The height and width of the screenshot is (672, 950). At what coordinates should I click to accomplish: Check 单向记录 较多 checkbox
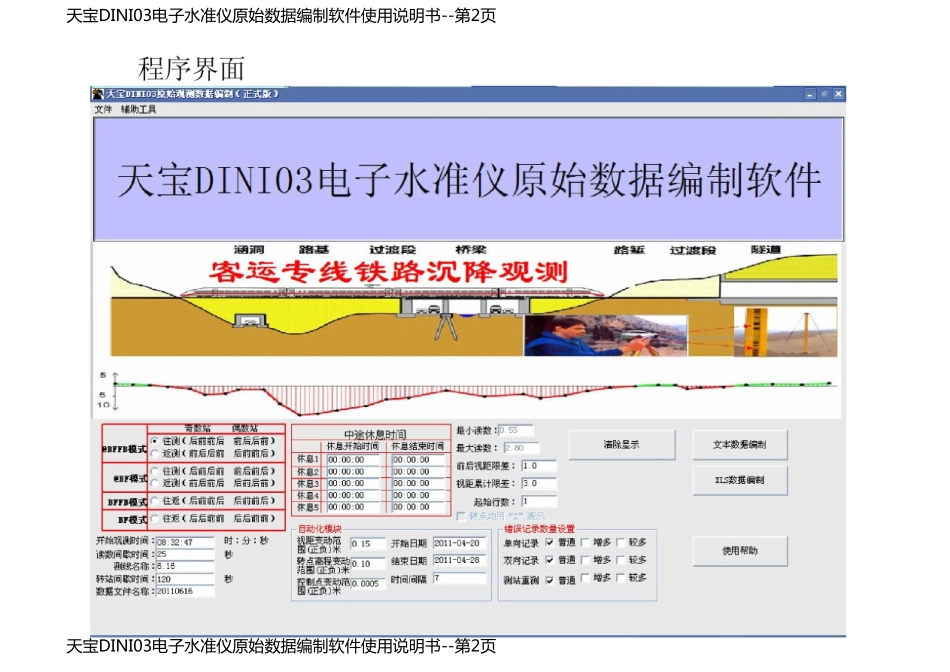(x=620, y=542)
